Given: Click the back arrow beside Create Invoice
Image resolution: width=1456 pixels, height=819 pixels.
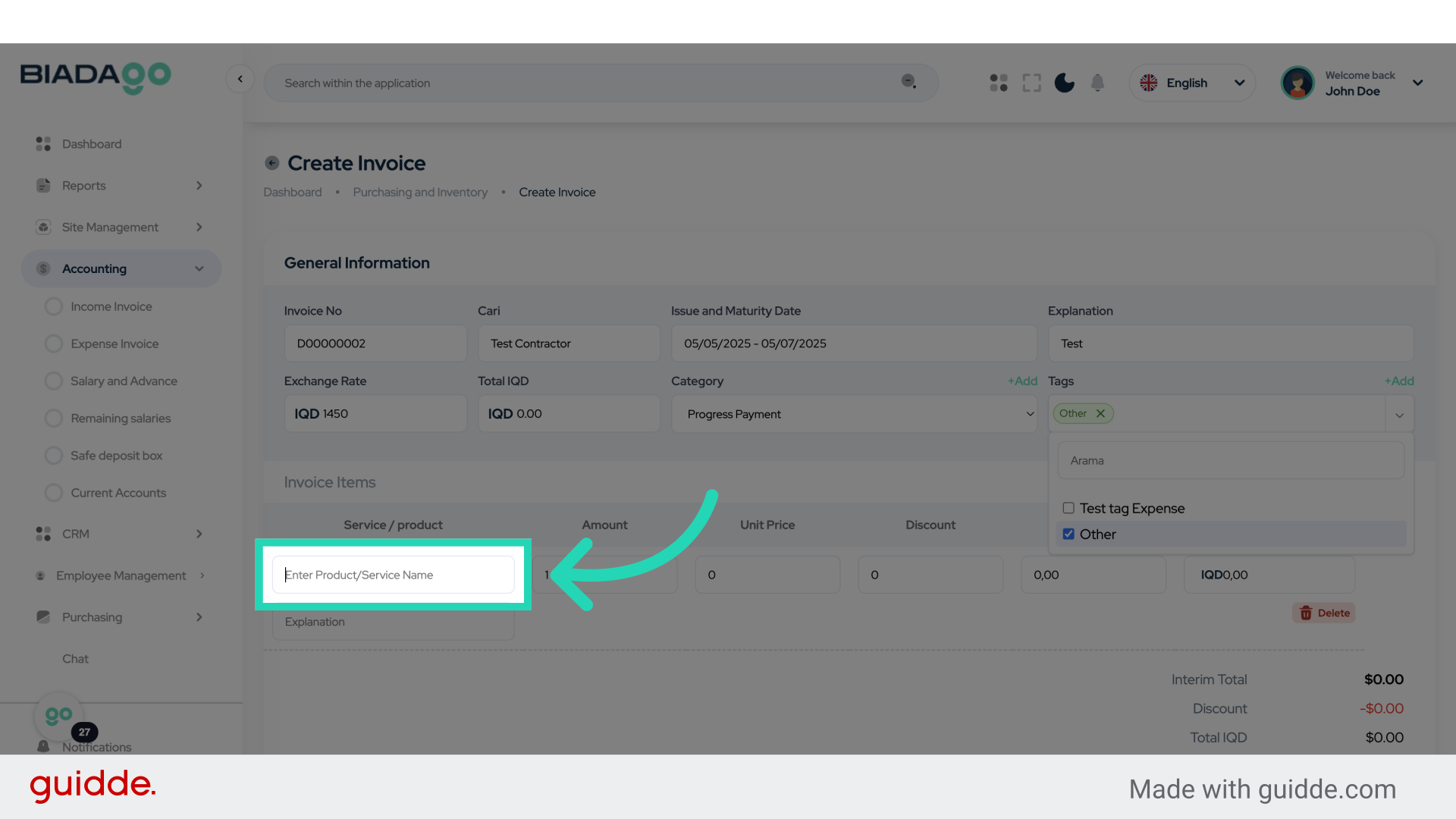Looking at the screenshot, I should (271, 162).
